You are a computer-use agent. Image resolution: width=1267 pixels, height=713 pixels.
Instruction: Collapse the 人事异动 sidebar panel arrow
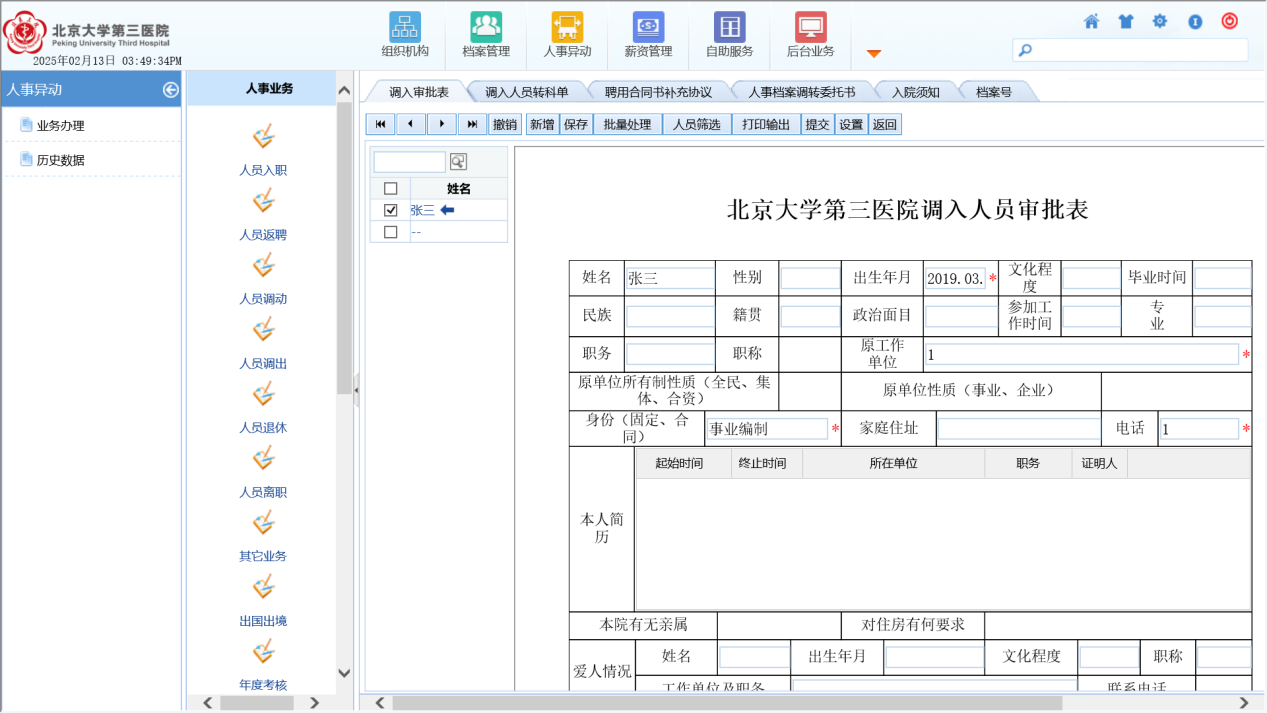click(x=171, y=90)
